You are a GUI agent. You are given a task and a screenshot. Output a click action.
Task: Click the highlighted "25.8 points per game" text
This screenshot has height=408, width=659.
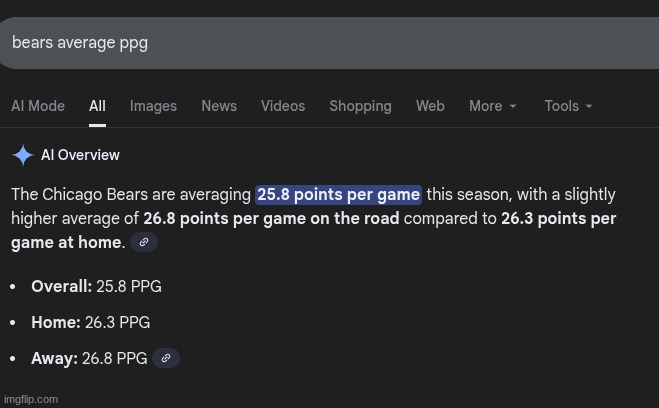(x=338, y=195)
